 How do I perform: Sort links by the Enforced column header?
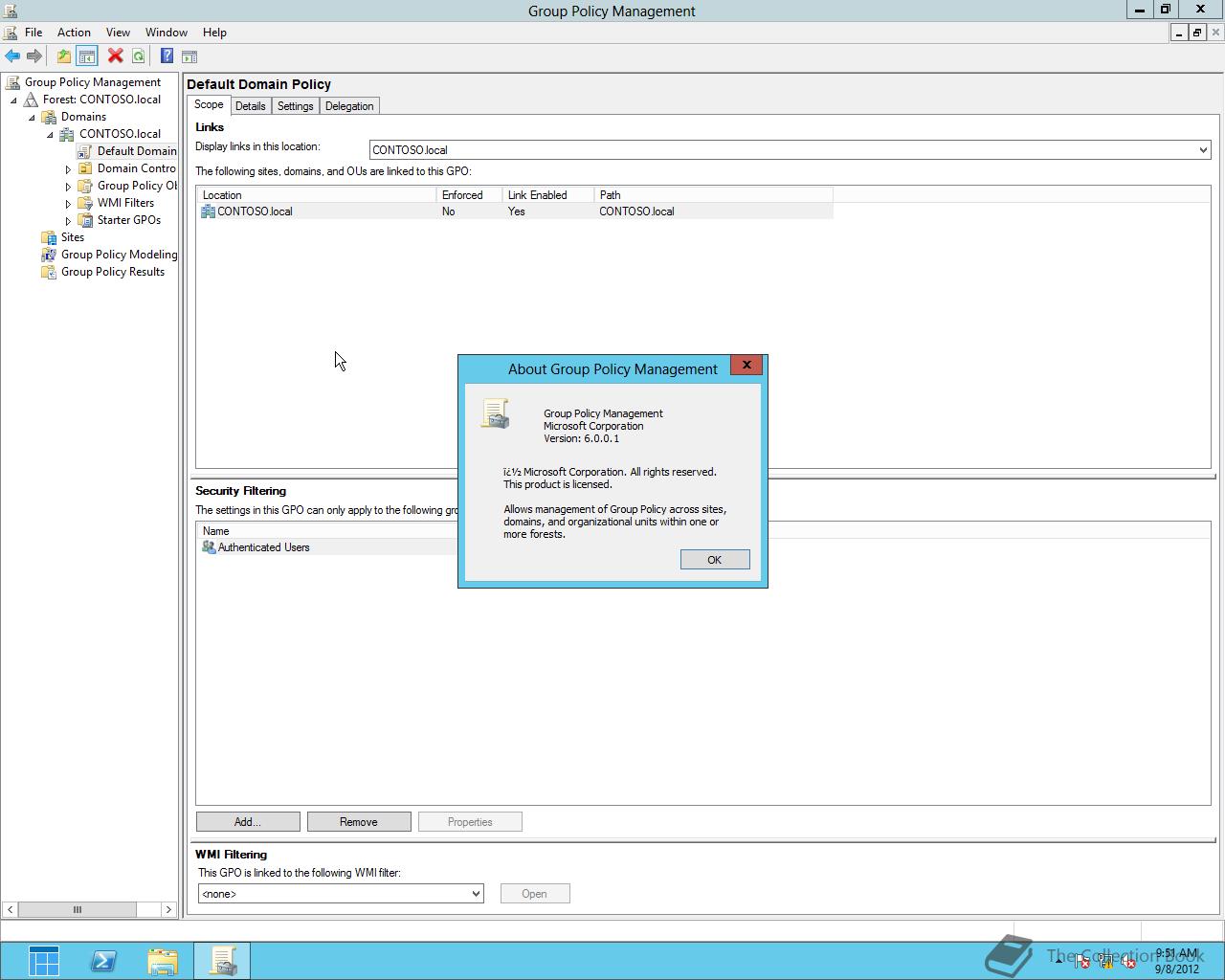coord(469,195)
